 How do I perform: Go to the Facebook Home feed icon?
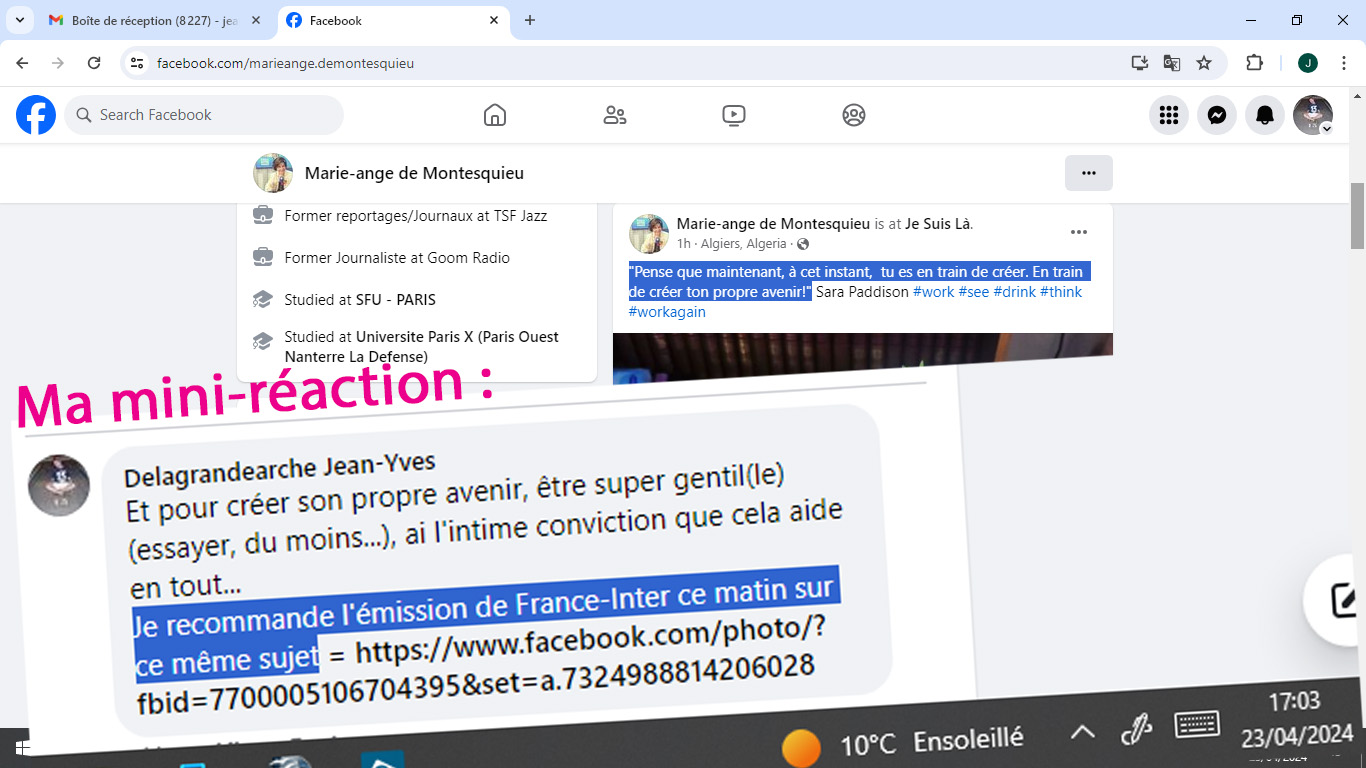pos(494,115)
